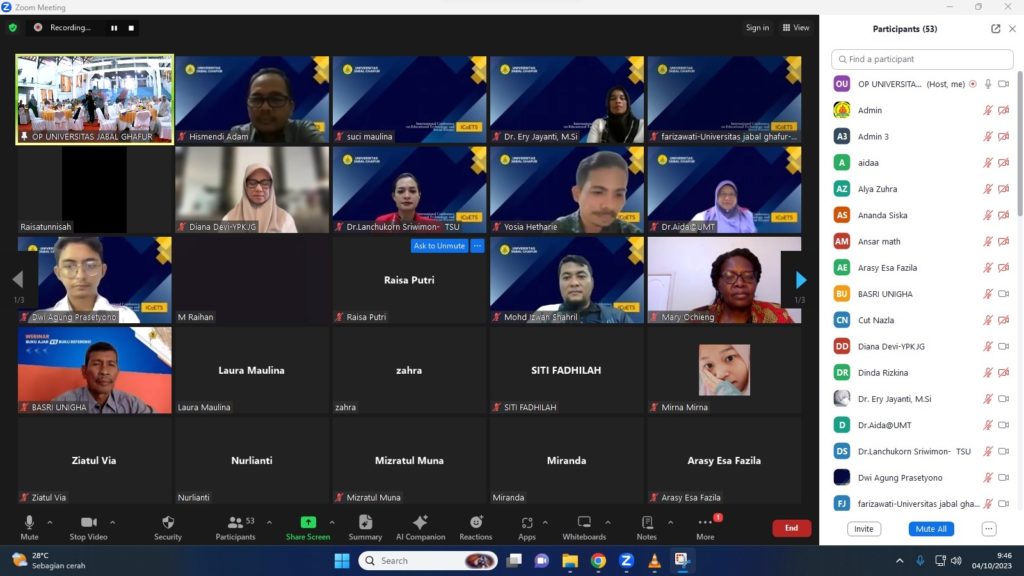
Task: Open the View layout dropdown
Action: (796, 27)
